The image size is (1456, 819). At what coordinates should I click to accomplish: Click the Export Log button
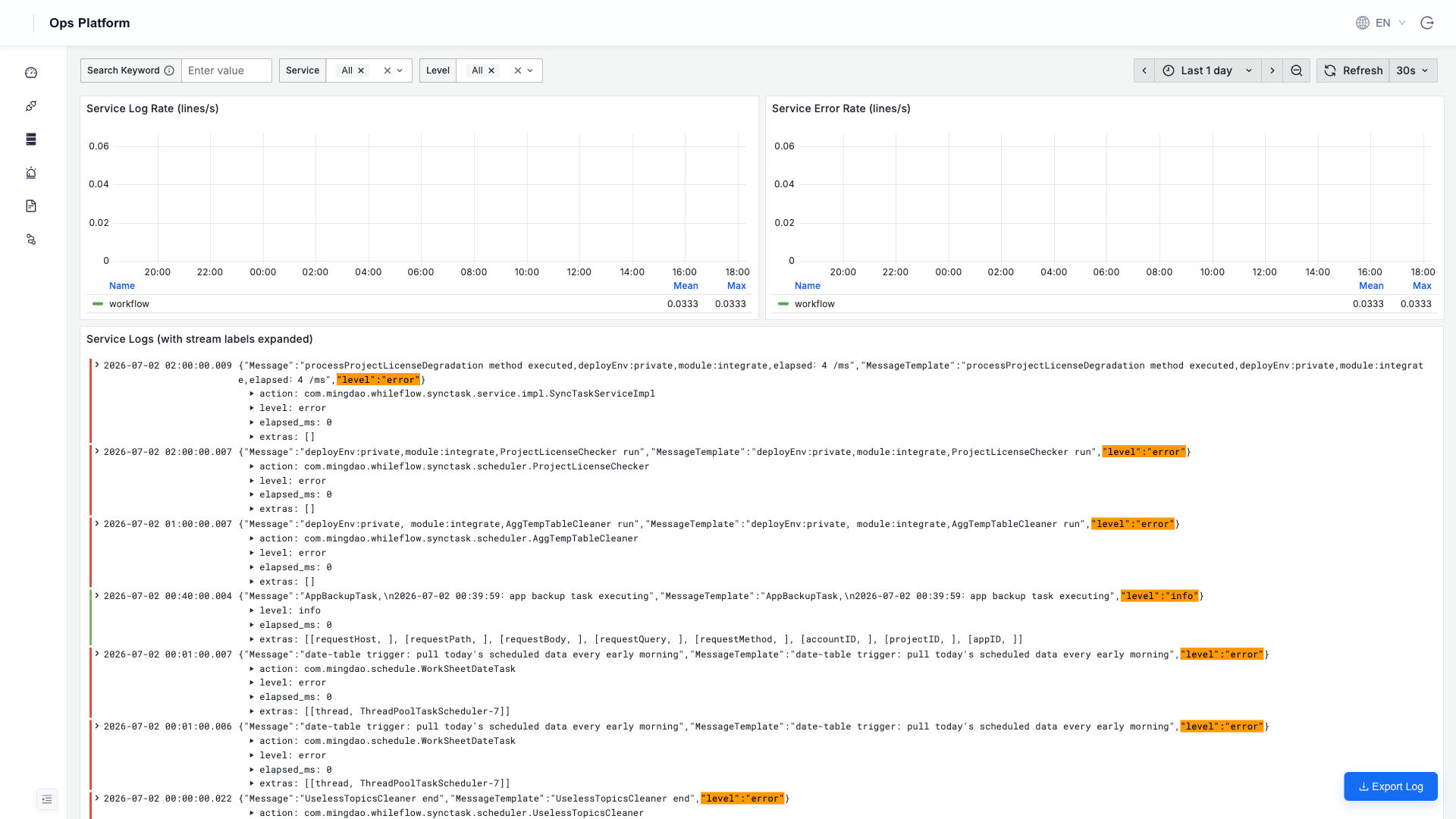1391,786
